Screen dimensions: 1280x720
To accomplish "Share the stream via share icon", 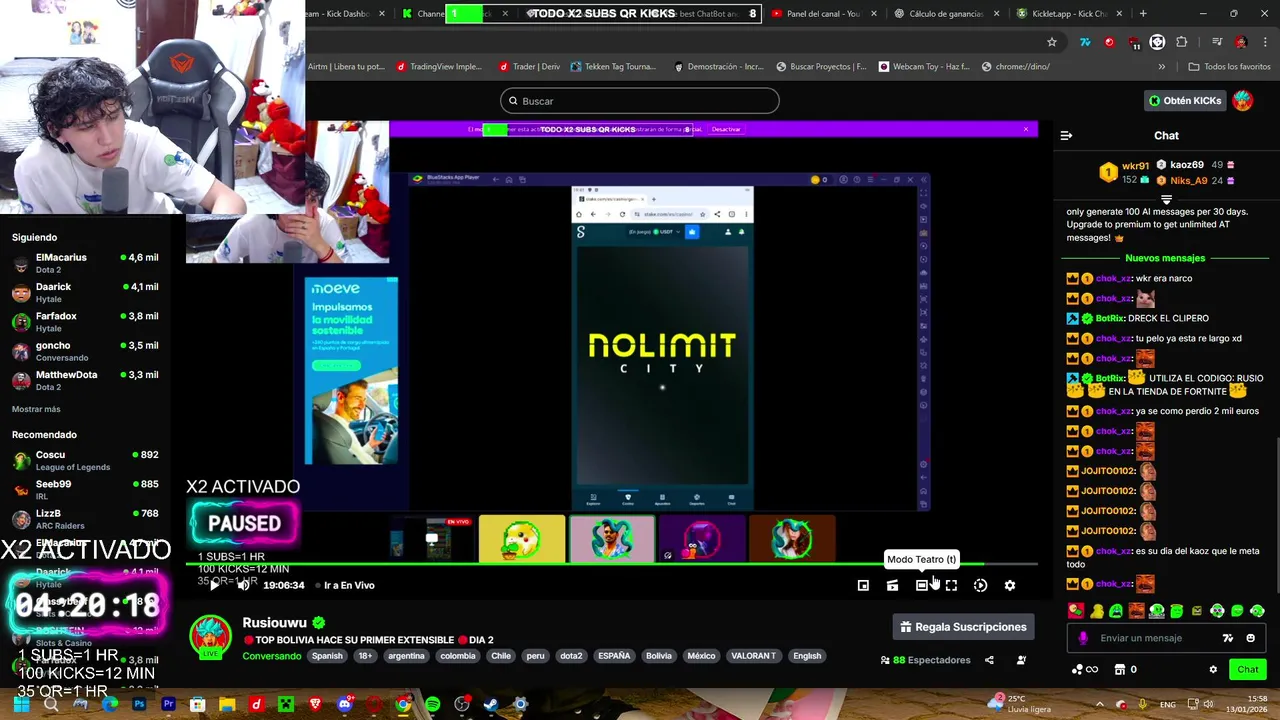I will click(x=989, y=660).
